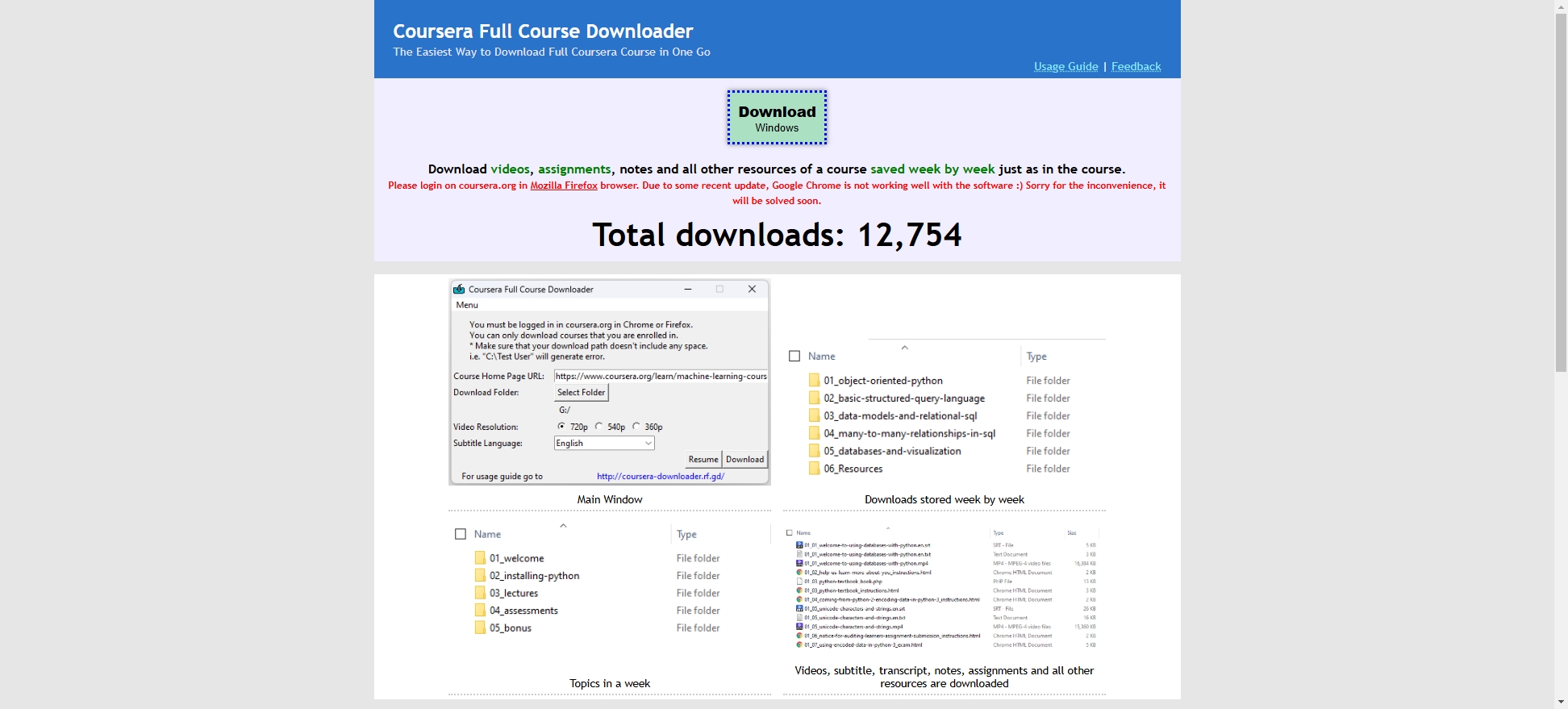Click the Chrome icon of 01_02_help-us-learn-more-about-you_instructions.html
The height and width of the screenshot is (709, 1568).
click(799, 573)
